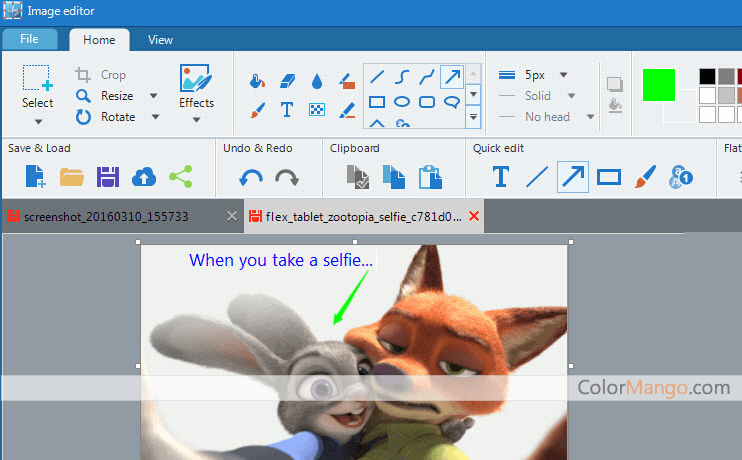742x460 pixels.
Task: Choose the arrow shape in the gallery
Action: [452, 77]
